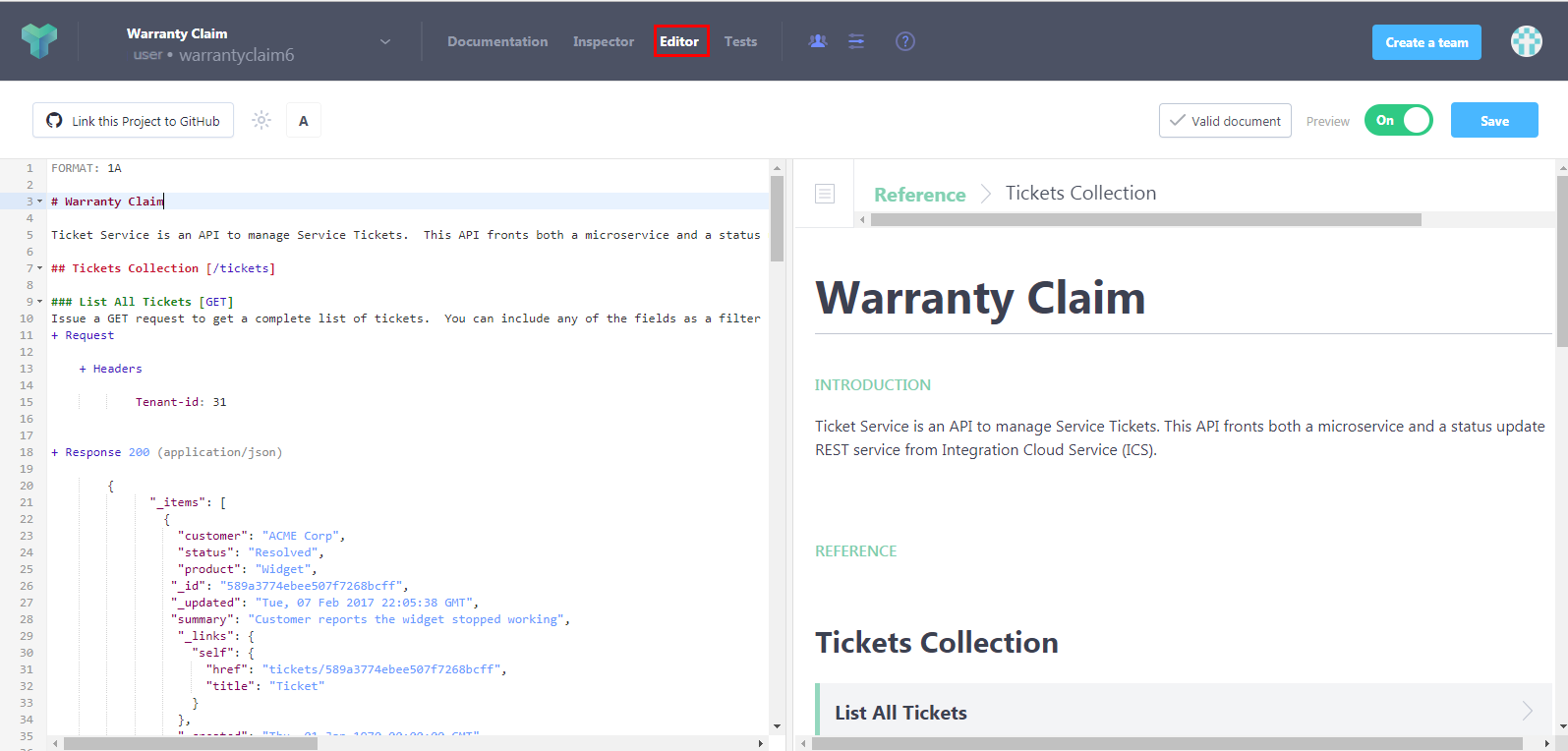The width and height of the screenshot is (1568, 751).
Task: Click the "product": "Widget" line
Action: [248, 569]
